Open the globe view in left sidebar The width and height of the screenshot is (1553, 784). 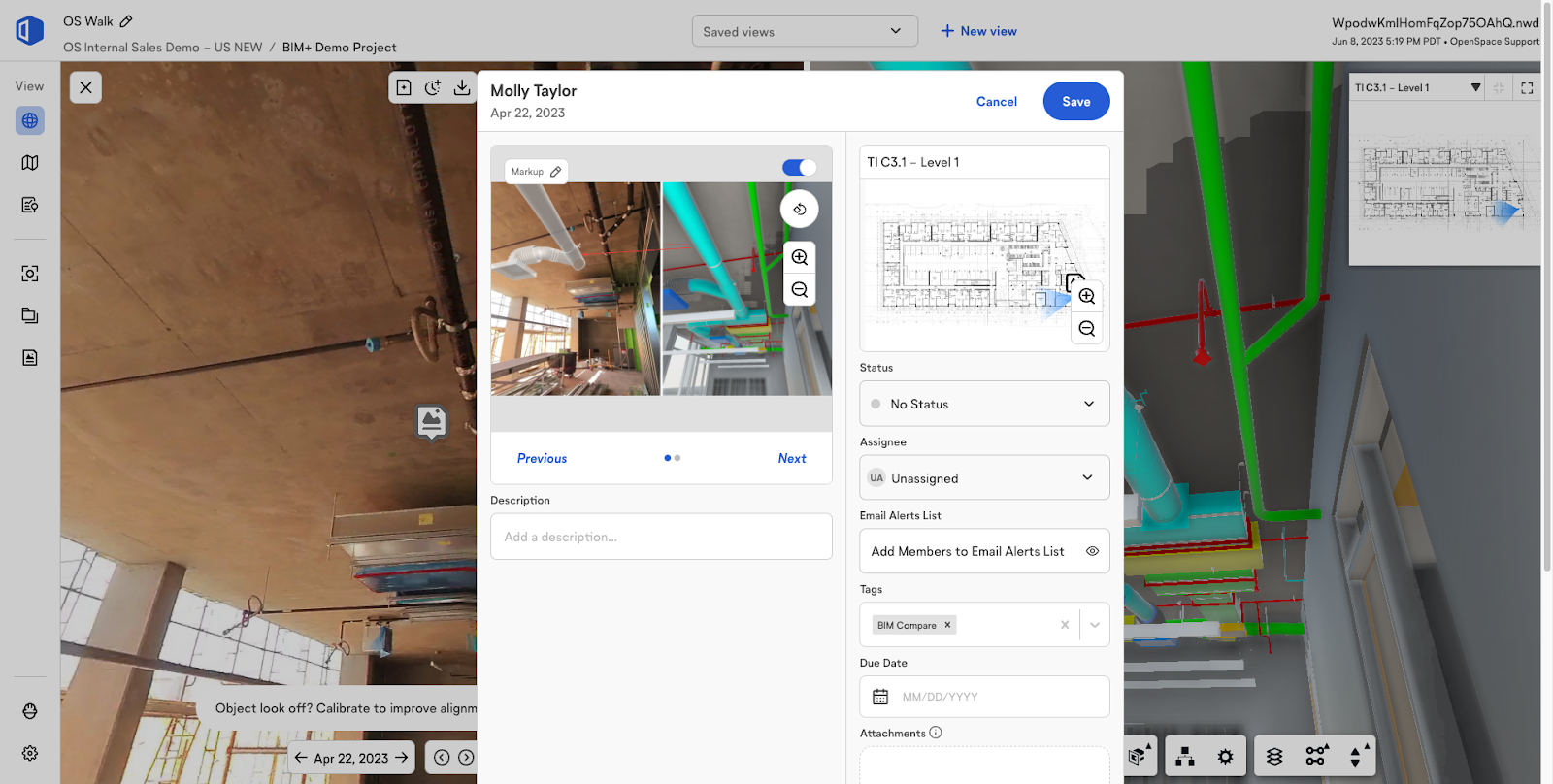click(30, 121)
